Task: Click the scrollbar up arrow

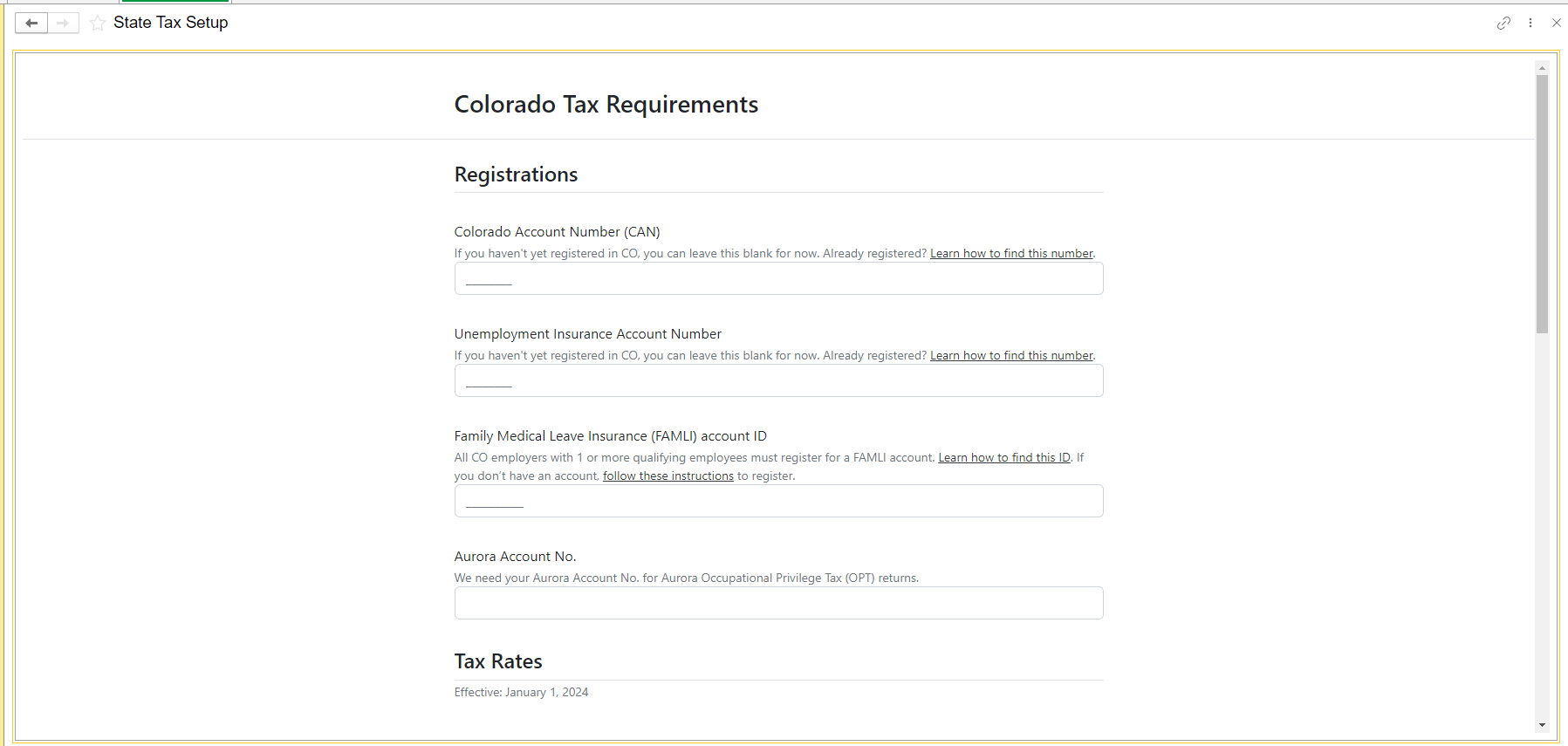Action: [1542, 67]
